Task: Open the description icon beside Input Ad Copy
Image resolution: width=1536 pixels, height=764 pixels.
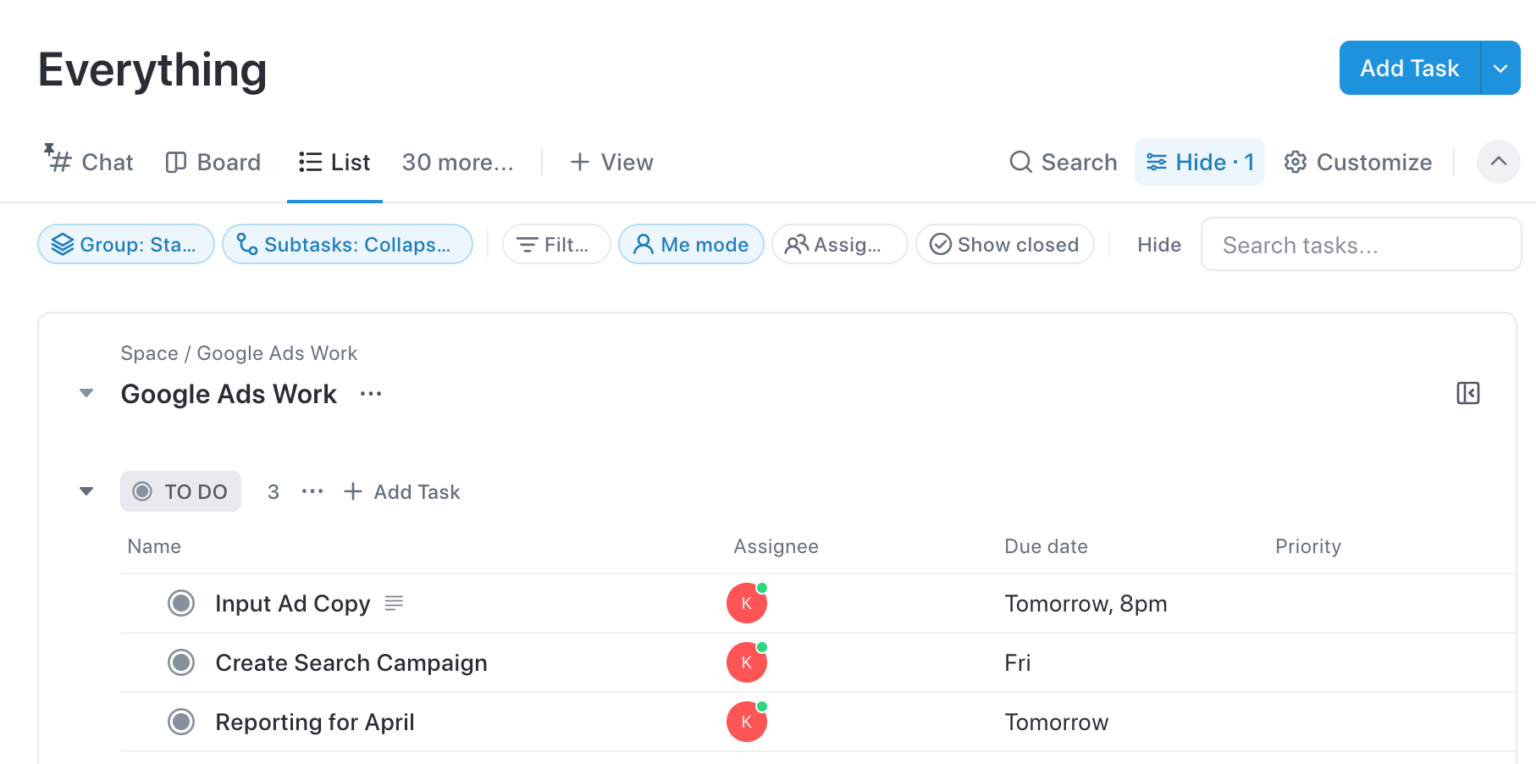Action: click(x=394, y=603)
